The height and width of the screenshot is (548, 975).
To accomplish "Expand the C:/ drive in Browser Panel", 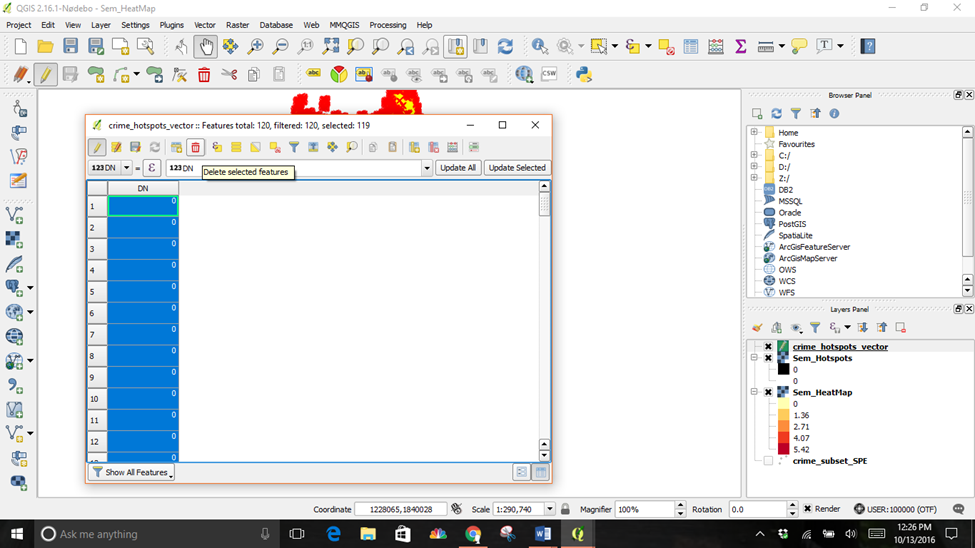I will coord(754,155).
